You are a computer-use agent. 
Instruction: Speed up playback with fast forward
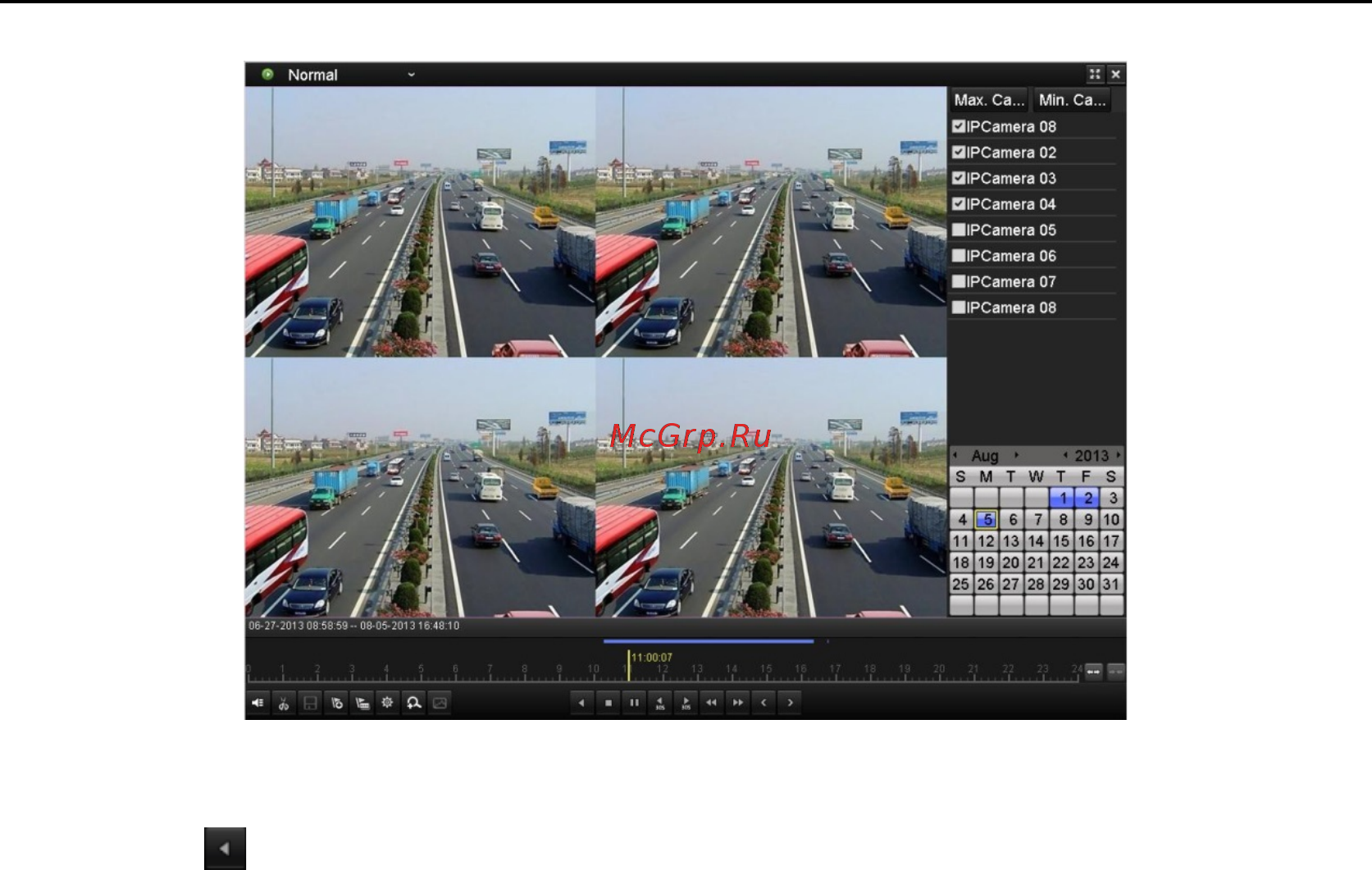pos(738,703)
